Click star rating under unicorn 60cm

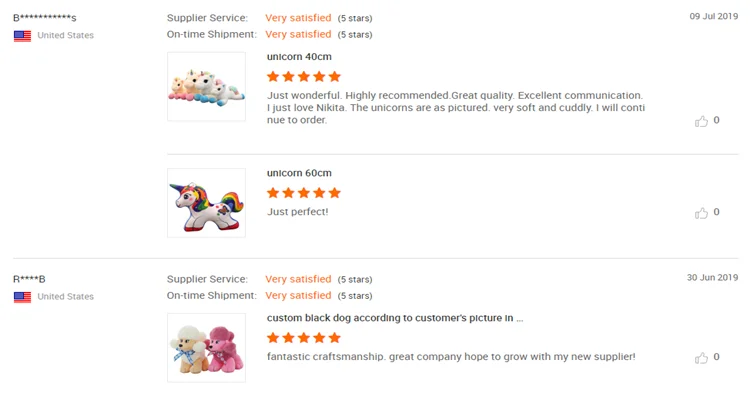click(x=304, y=193)
